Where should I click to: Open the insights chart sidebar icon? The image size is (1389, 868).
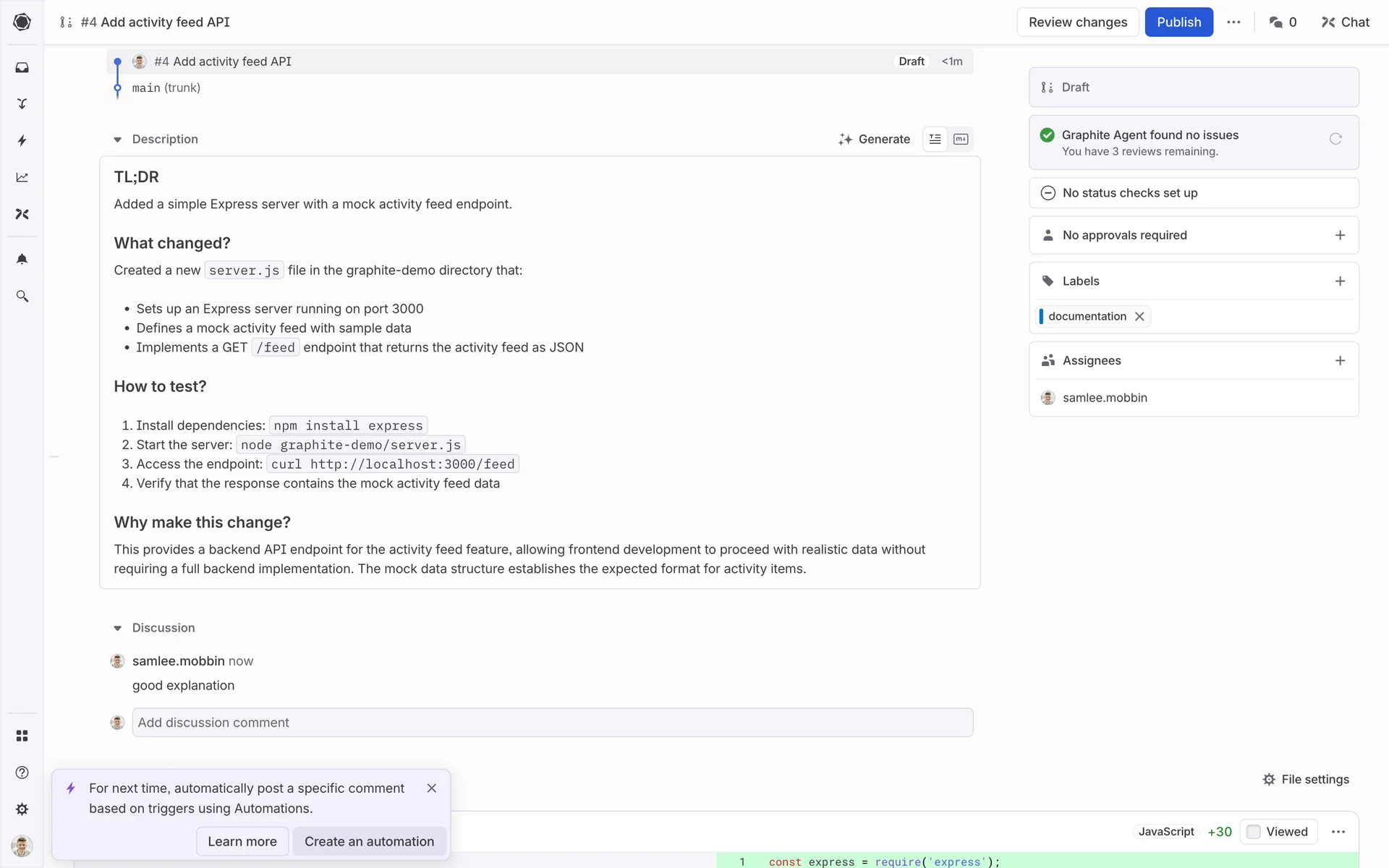[22, 177]
